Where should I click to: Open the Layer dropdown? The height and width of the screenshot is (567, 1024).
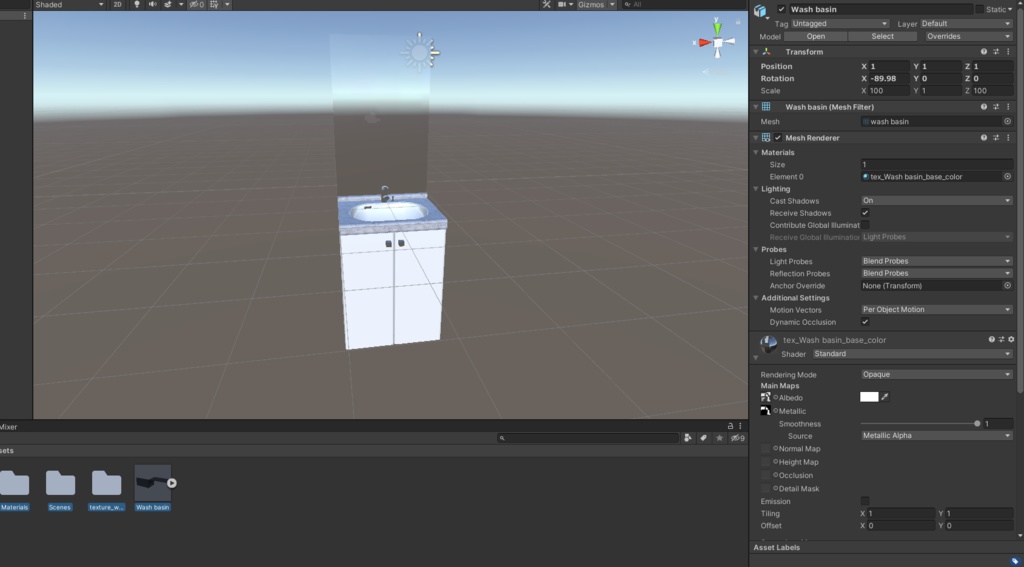coord(967,24)
